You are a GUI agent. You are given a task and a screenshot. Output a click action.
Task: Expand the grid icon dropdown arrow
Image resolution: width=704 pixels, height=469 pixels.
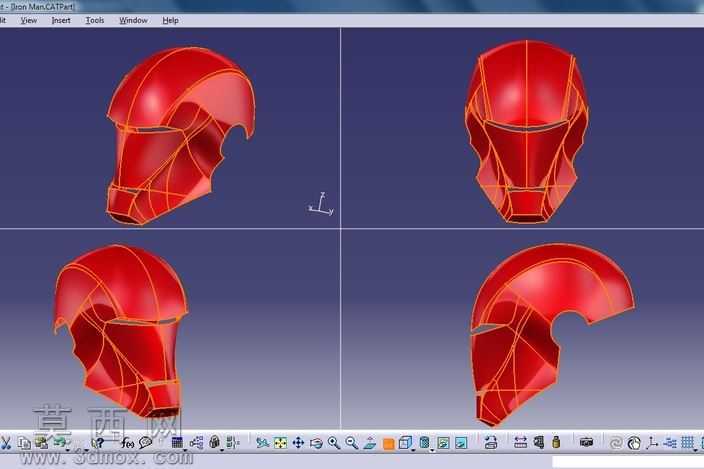click(695, 450)
